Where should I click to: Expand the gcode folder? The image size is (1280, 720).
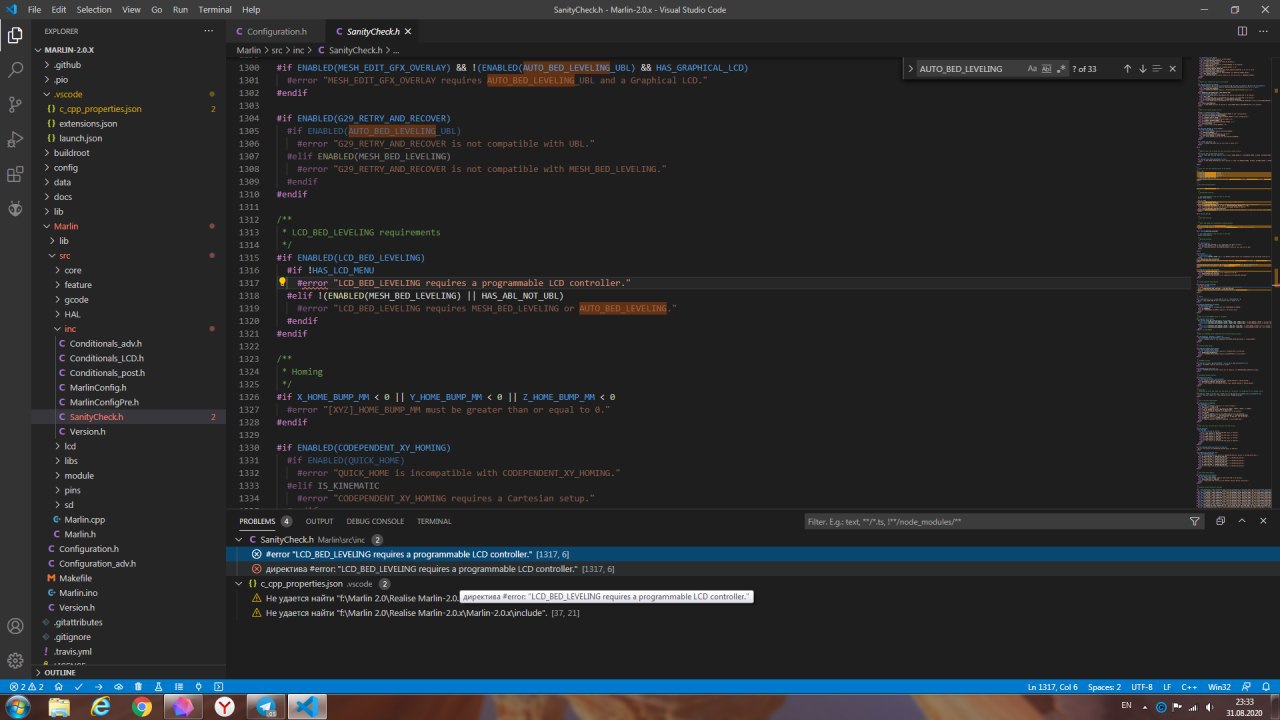click(x=76, y=299)
